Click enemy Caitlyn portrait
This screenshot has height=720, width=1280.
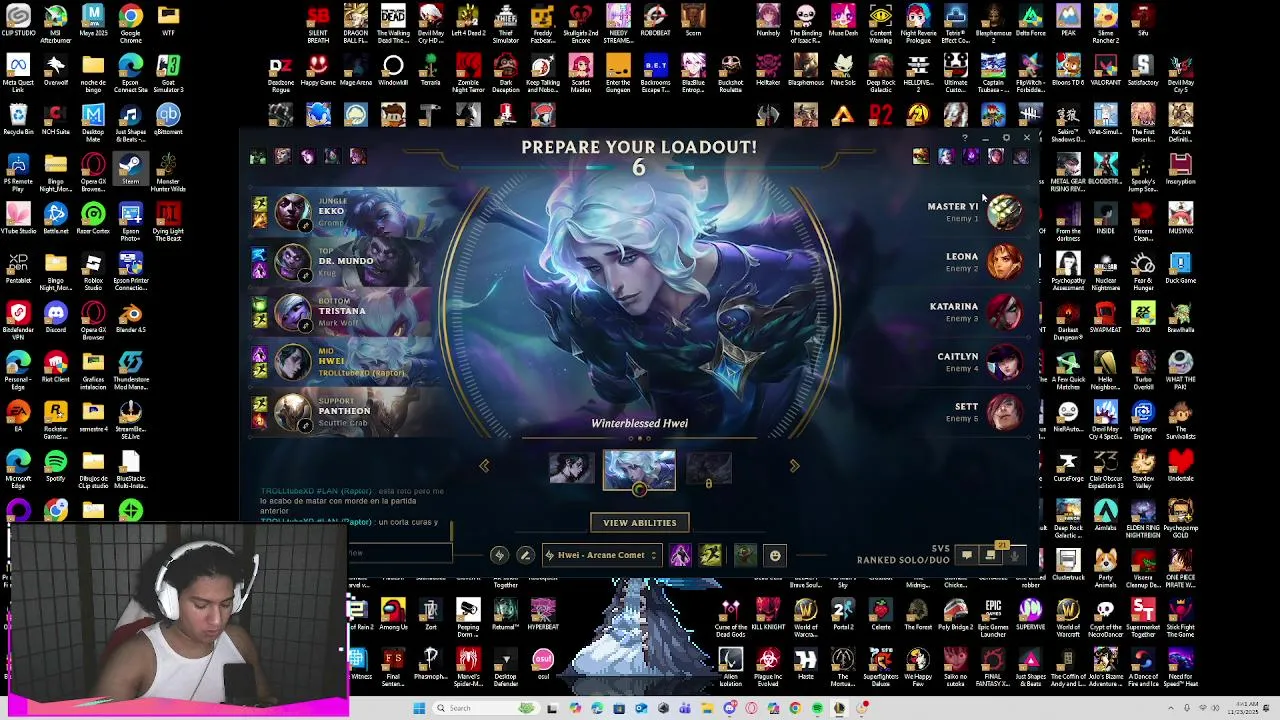pyautogui.click(x=1005, y=361)
